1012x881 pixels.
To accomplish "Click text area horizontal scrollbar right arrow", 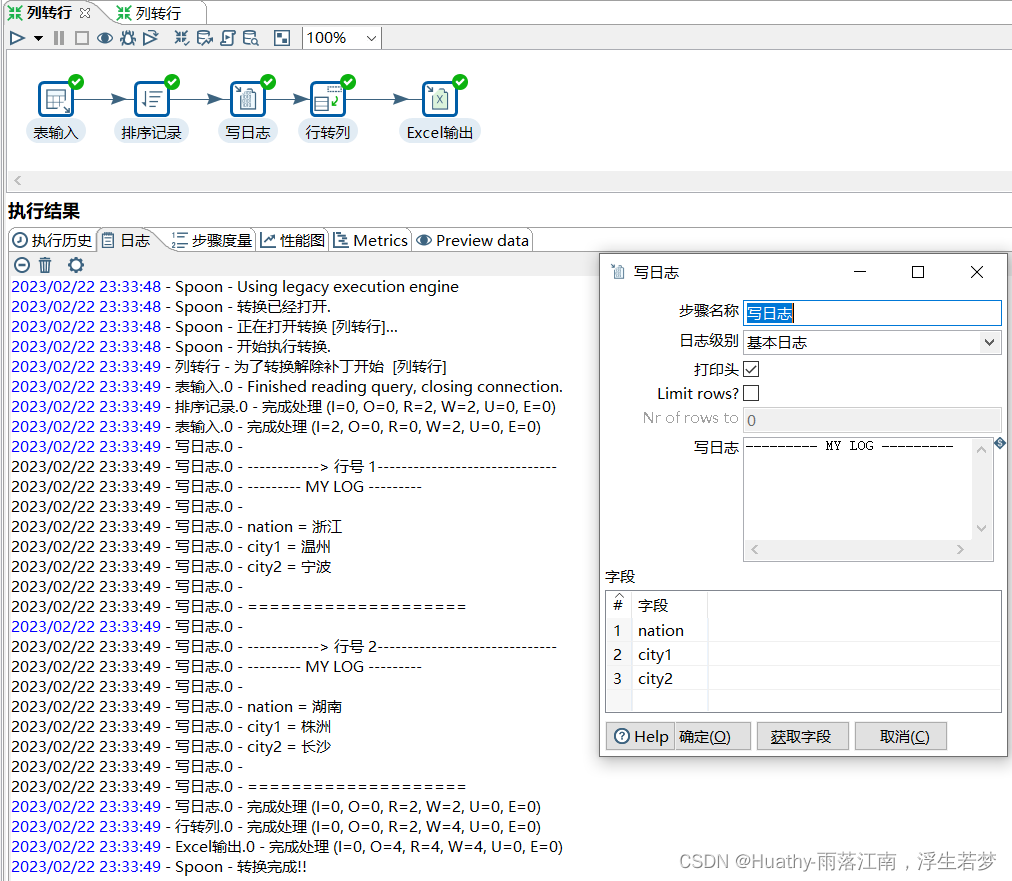I will click(960, 549).
